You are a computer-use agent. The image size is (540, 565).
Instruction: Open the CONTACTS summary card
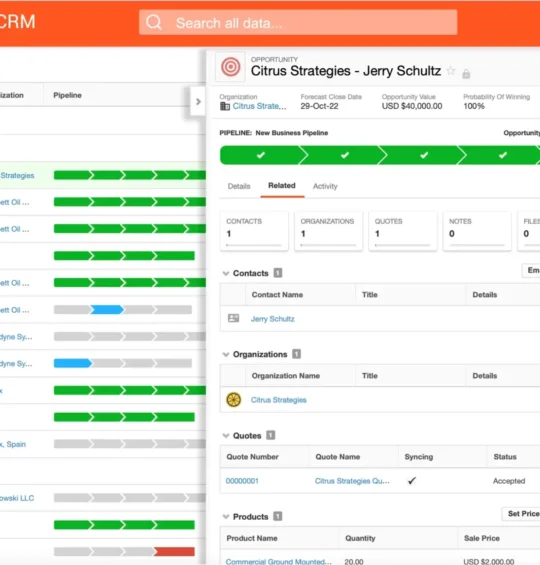[x=254, y=231]
